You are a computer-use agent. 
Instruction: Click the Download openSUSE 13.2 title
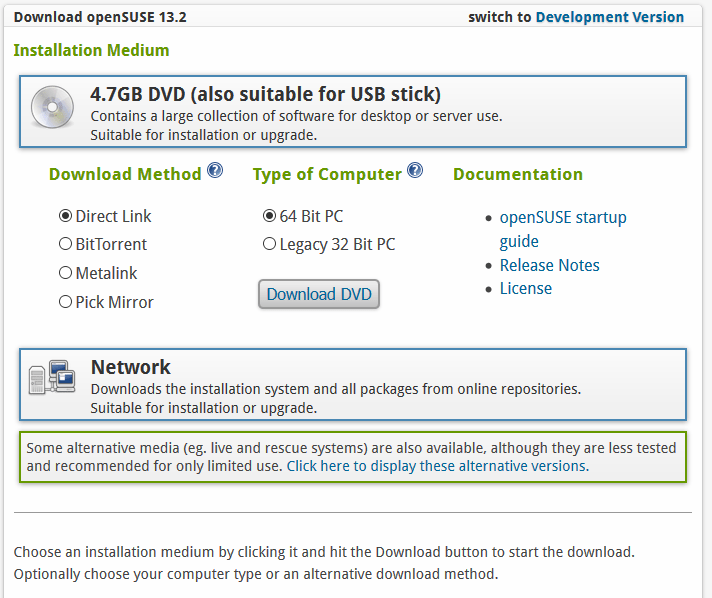click(100, 17)
